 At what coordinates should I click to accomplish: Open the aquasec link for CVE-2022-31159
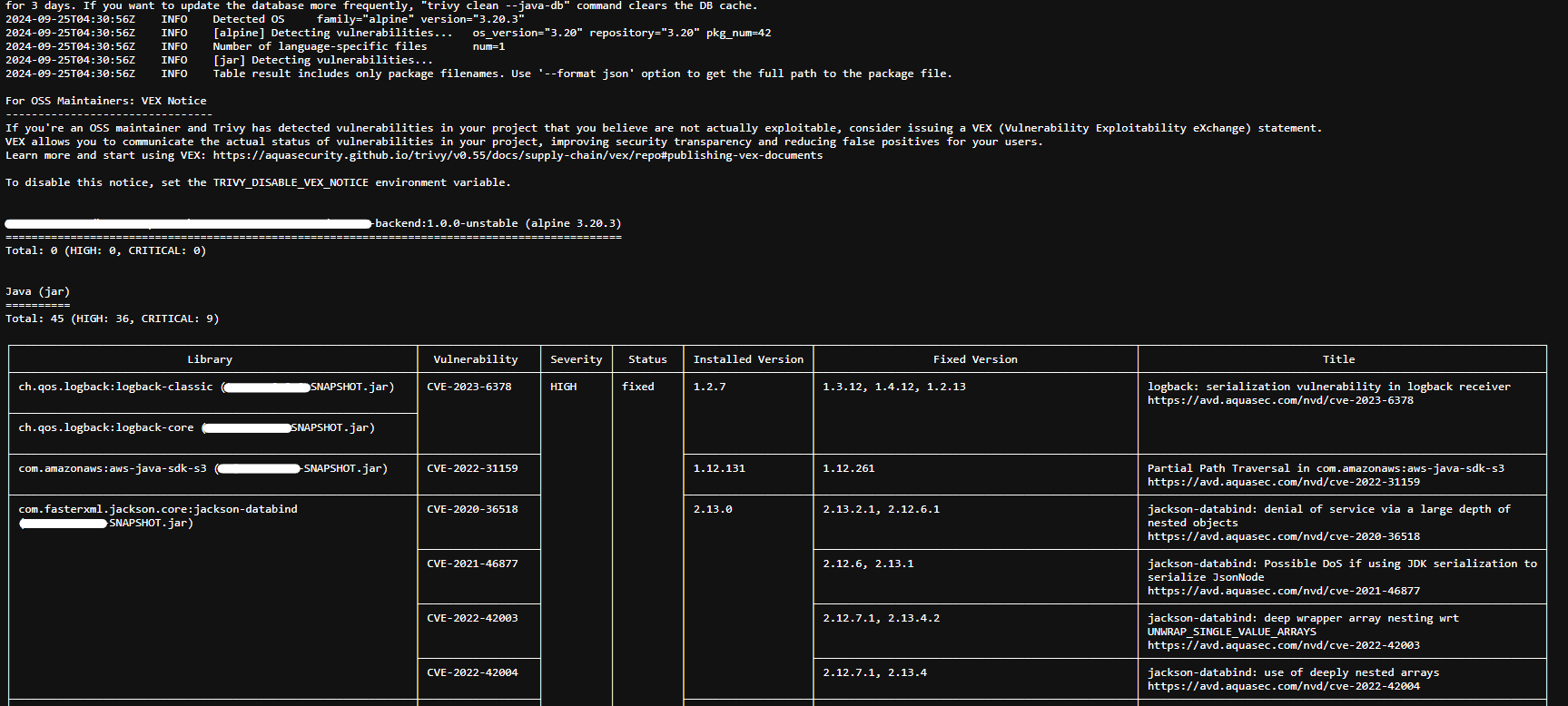1283,482
